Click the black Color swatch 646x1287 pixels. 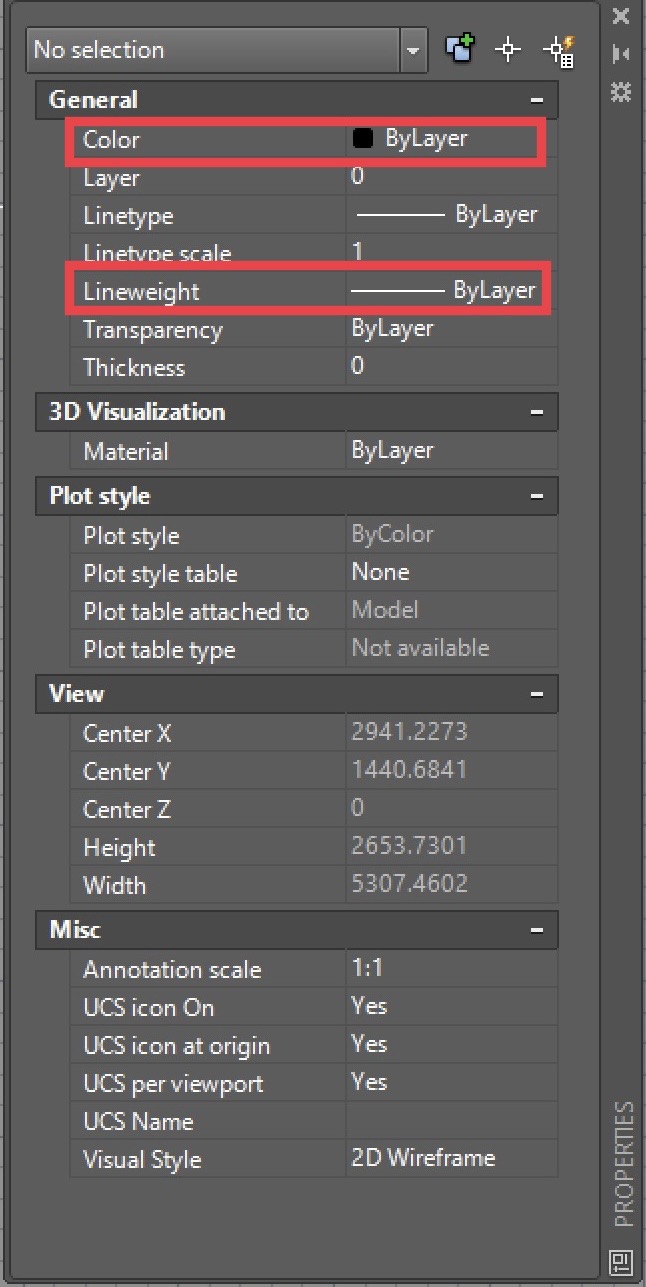coord(363,138)
